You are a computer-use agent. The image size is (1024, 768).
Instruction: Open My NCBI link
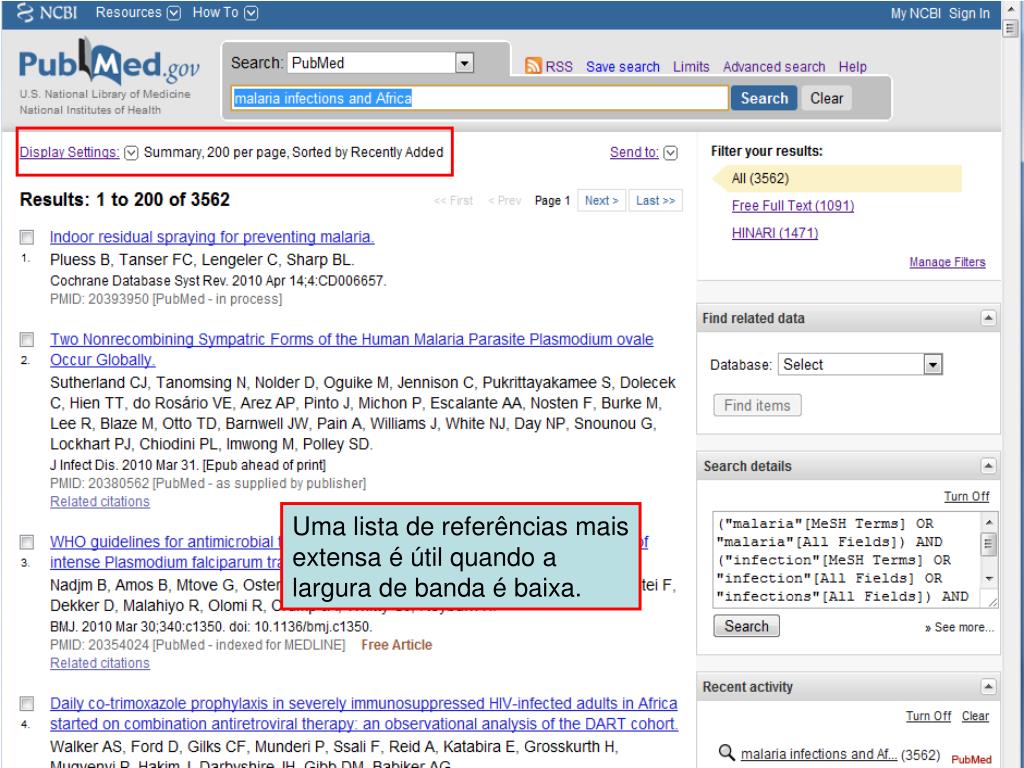click(x=916, y=14)
